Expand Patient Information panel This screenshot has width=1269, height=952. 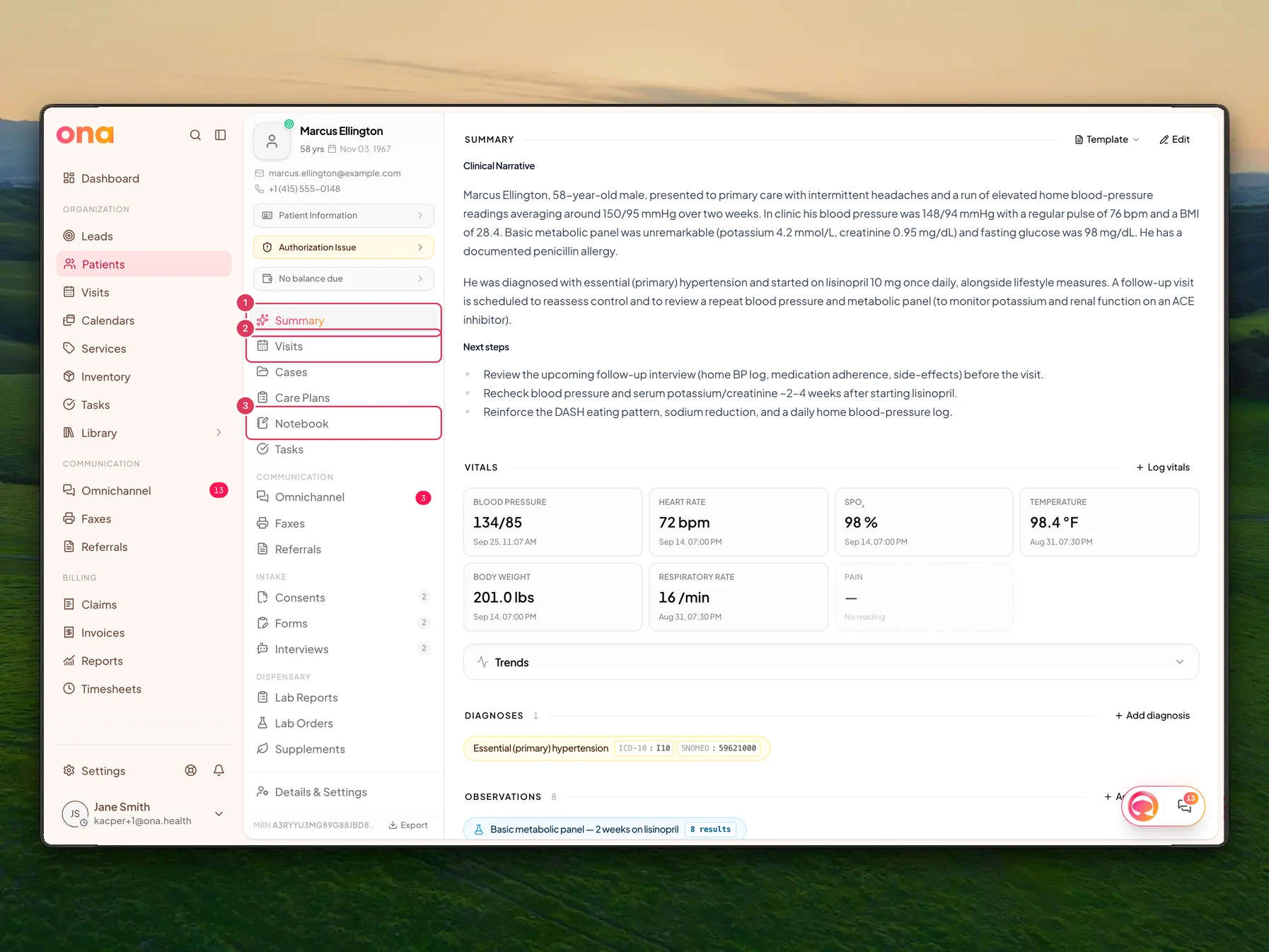(344, 215)
